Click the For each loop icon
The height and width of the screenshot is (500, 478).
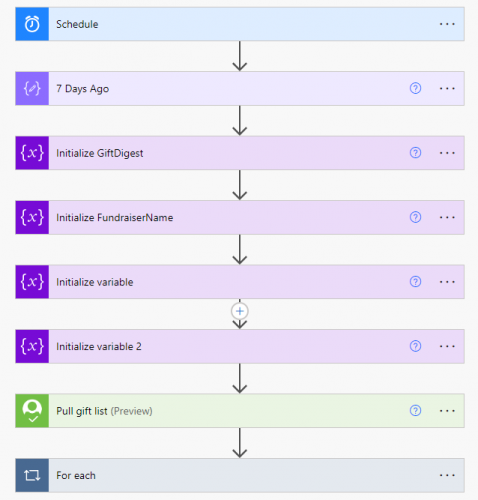[32, 475]
